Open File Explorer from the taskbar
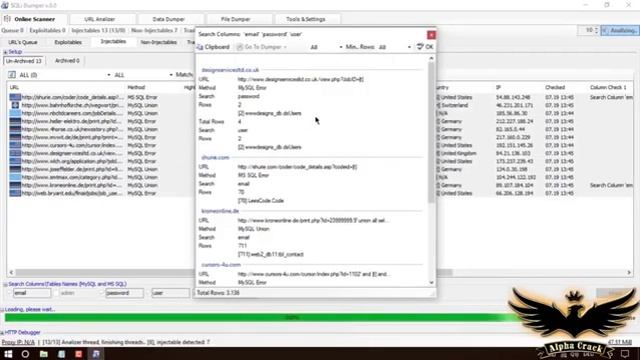Screen dimensions: 640x360 [x=43, y=353]
